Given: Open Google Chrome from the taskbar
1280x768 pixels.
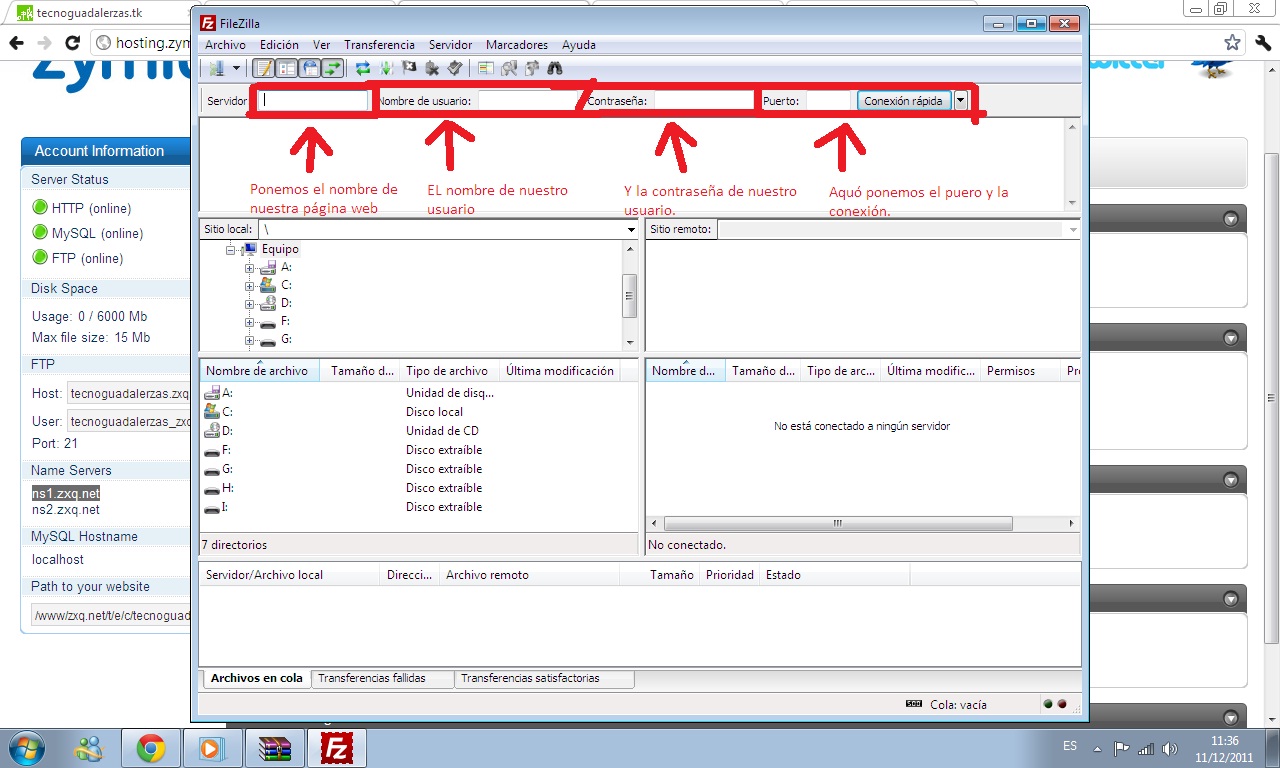Looking at the screenshot, I should 151,748.
